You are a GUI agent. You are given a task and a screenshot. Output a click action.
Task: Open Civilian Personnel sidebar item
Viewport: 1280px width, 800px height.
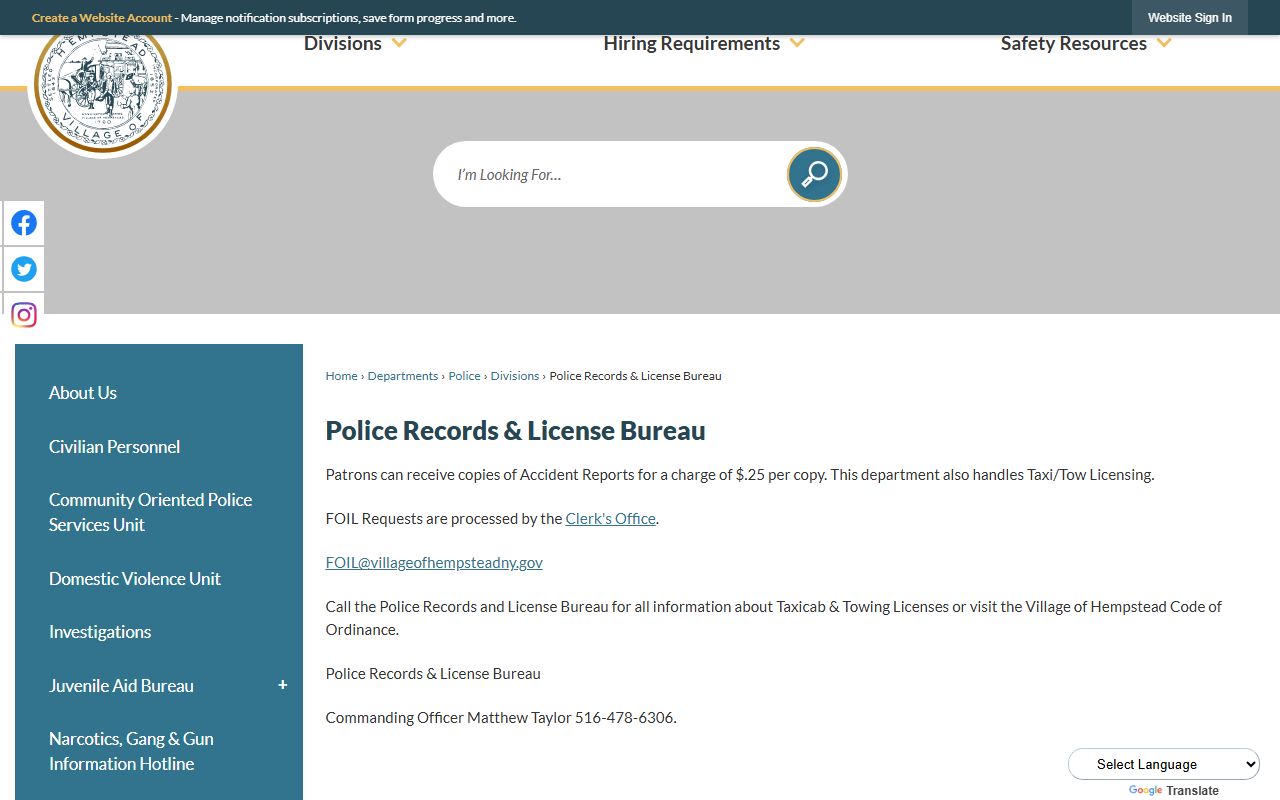click(114, 447)
